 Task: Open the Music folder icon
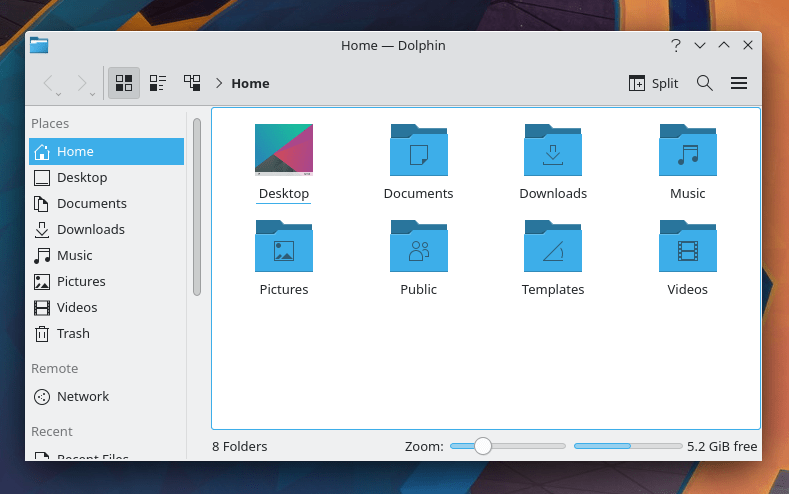pyautogui.click(x=687, y=151)
